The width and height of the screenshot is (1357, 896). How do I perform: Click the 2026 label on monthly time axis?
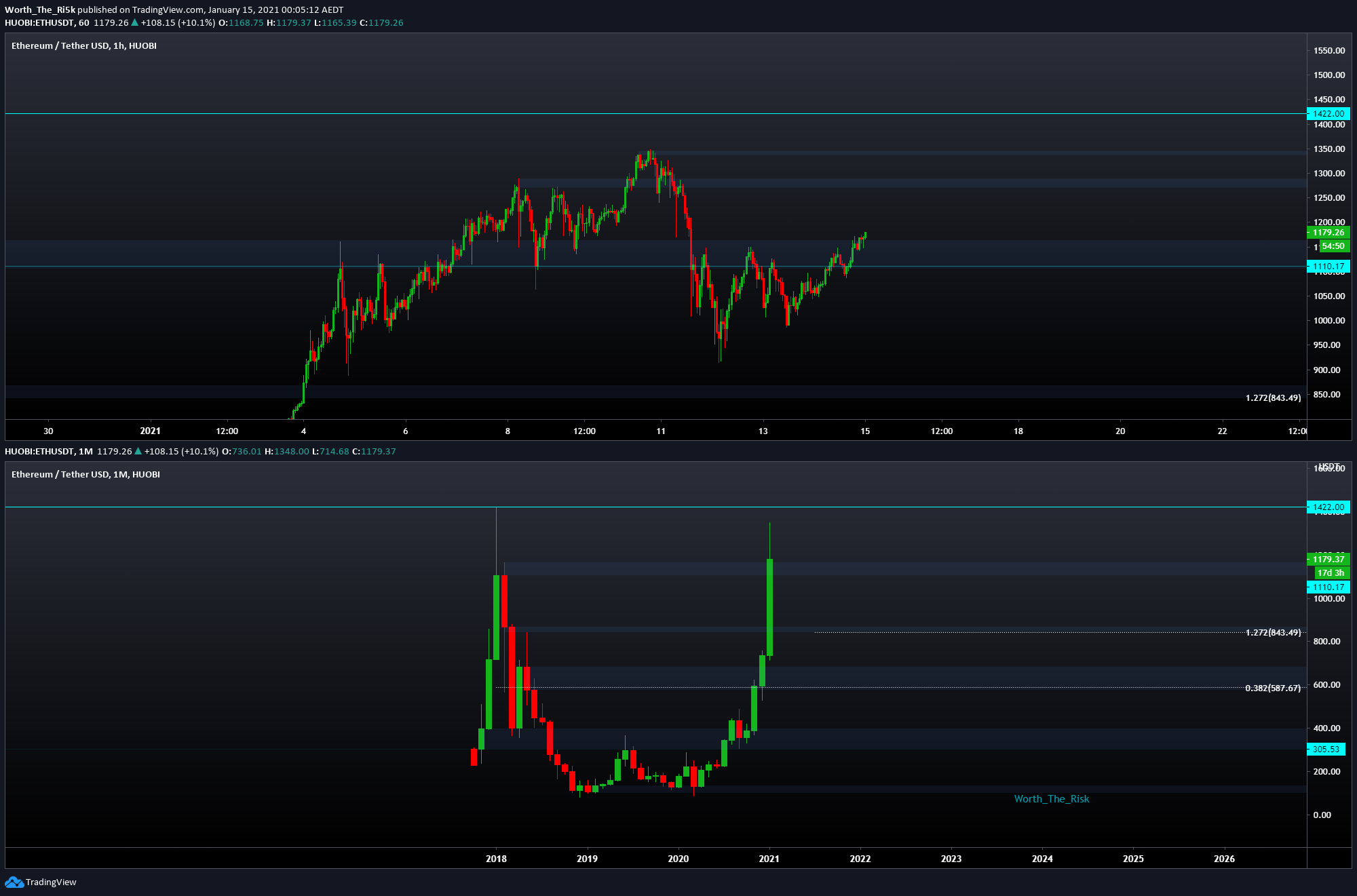tap(1224, 859)
